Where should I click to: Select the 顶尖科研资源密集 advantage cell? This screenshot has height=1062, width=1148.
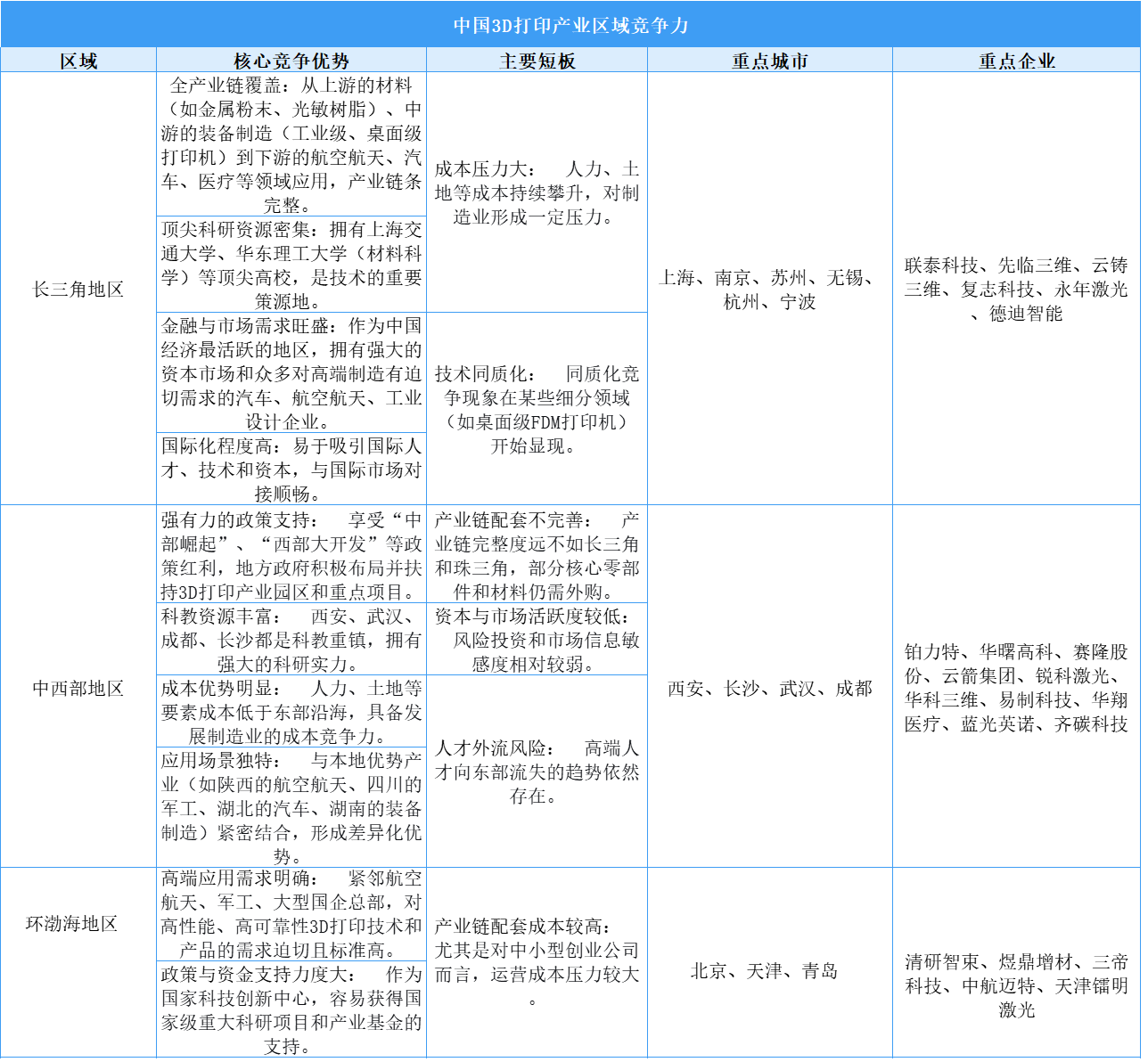(291, 265)
